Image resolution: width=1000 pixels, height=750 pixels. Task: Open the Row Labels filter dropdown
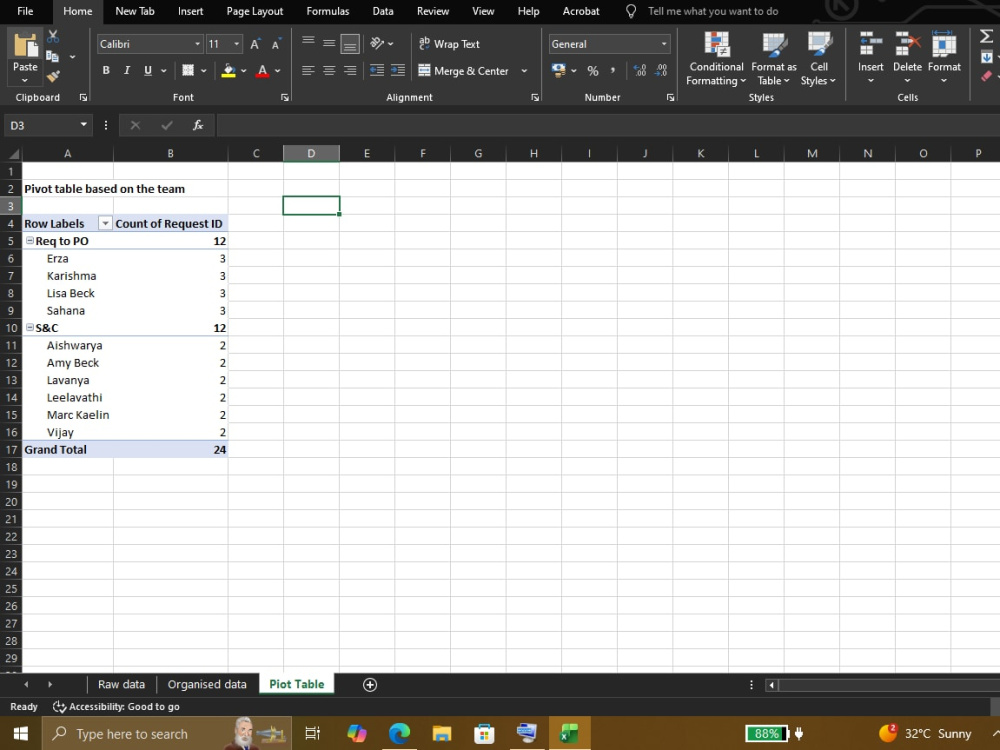[x=105, y=223]
